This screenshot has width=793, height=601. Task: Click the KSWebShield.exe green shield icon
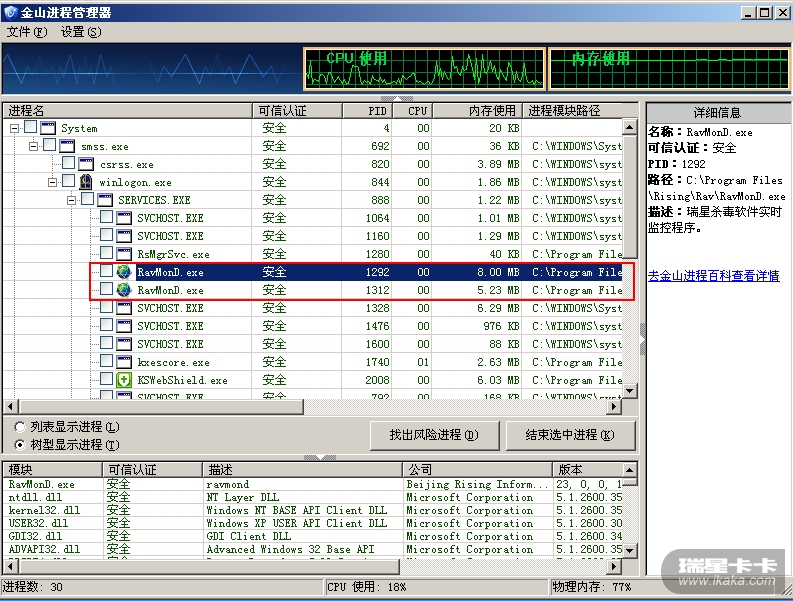click(x=124, y=380)
